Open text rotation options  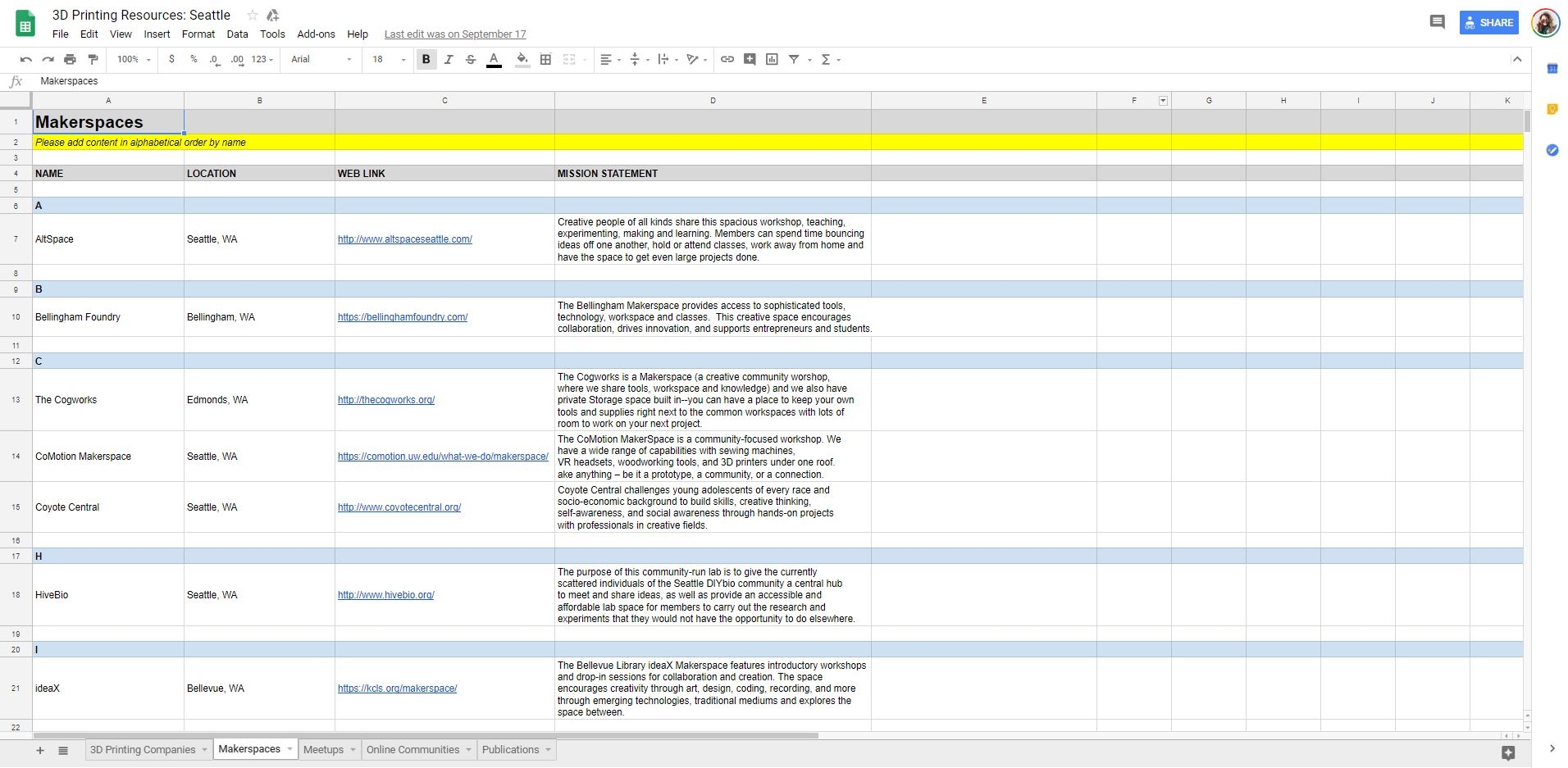tap(696, 59)
